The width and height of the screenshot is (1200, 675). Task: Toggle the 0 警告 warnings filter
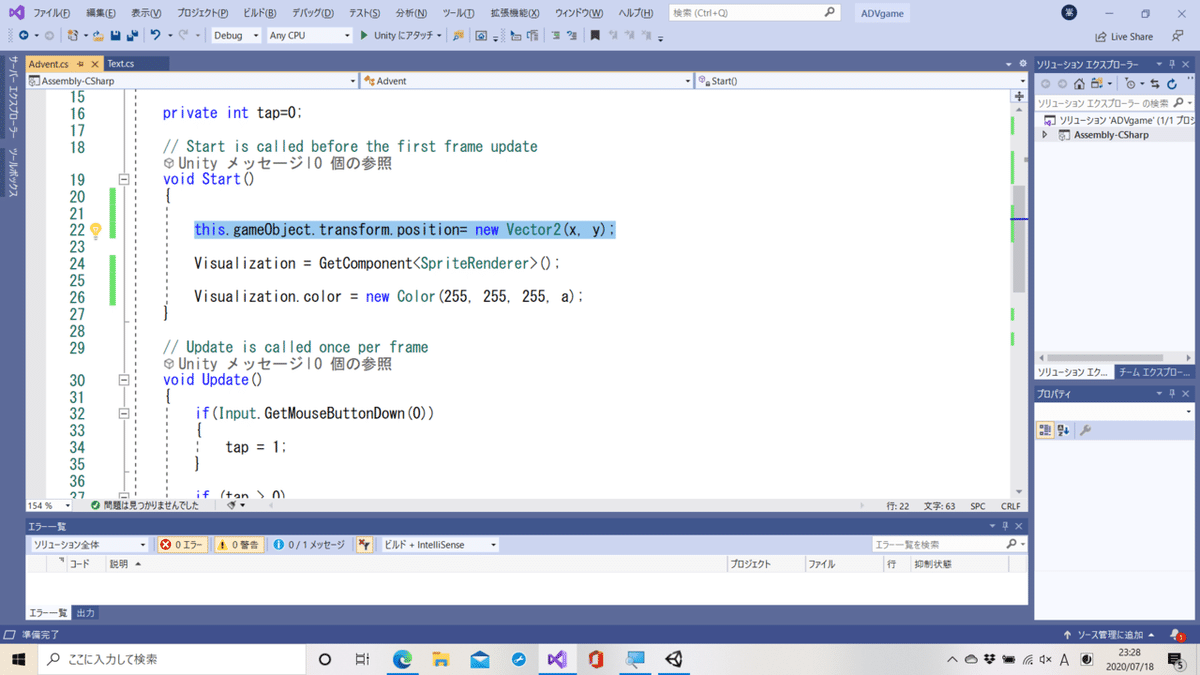coord(238,545)
